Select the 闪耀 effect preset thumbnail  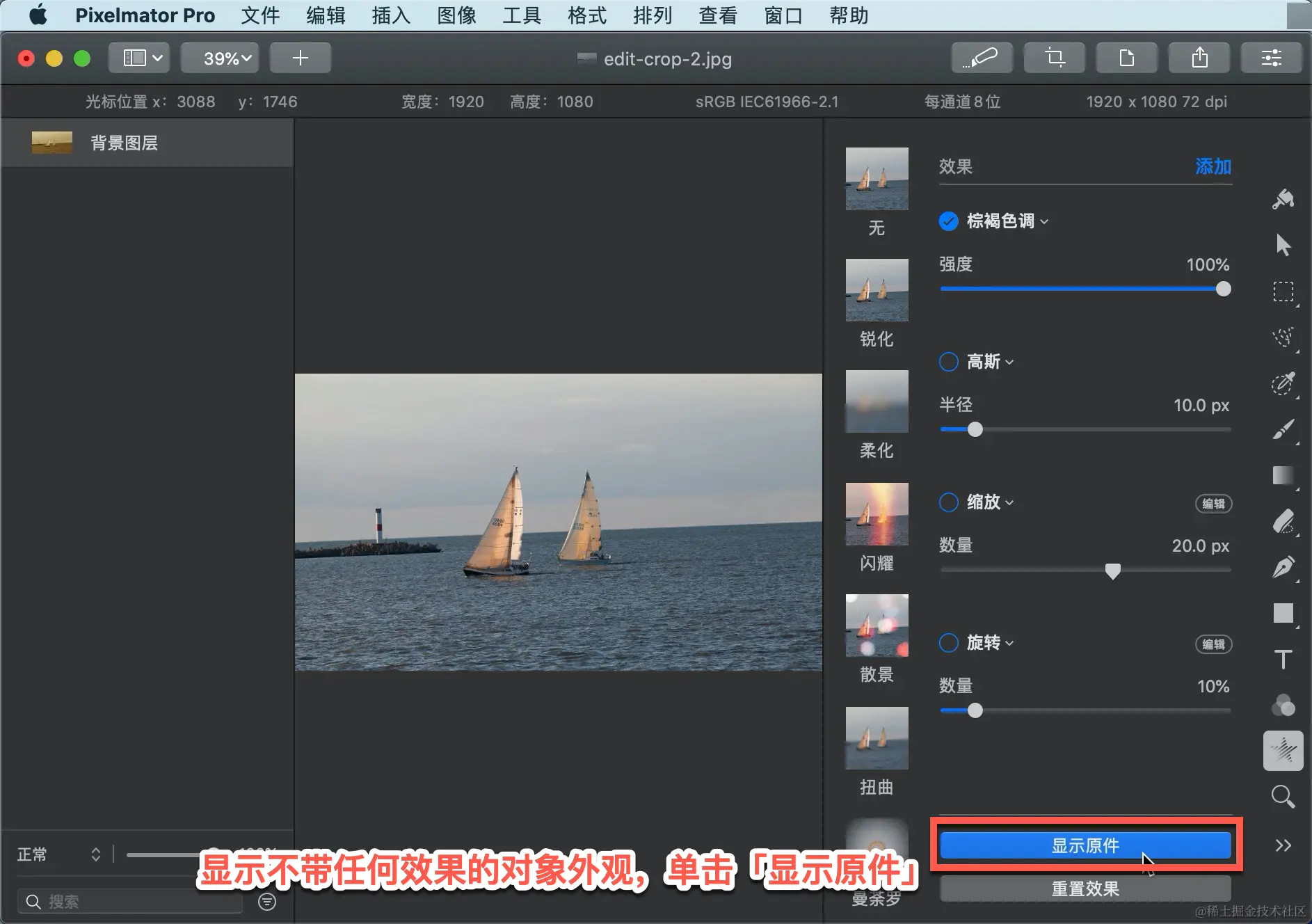pos(877,514)
